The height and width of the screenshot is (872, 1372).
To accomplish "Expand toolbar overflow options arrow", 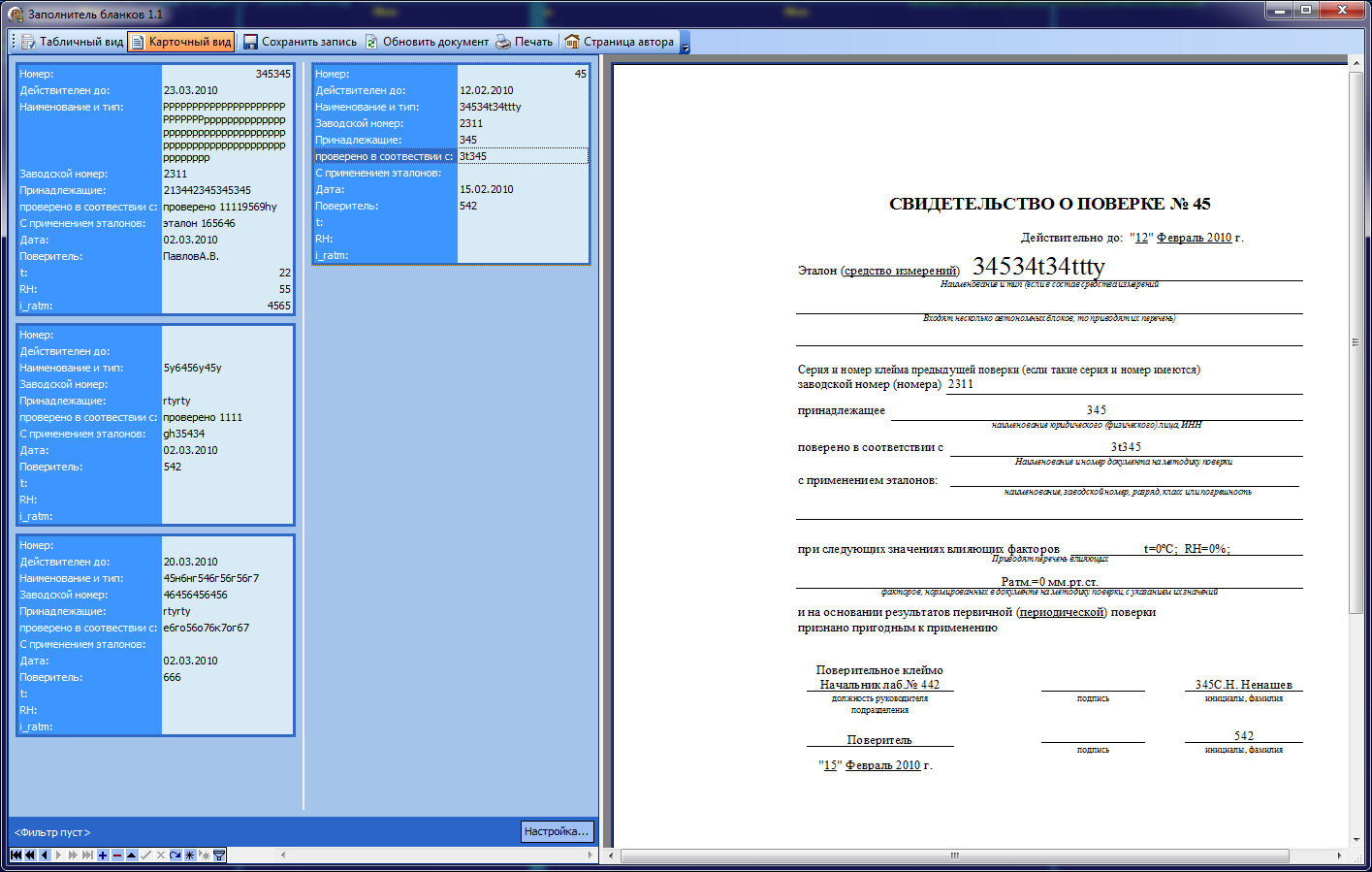I will [x=685, y=45].
